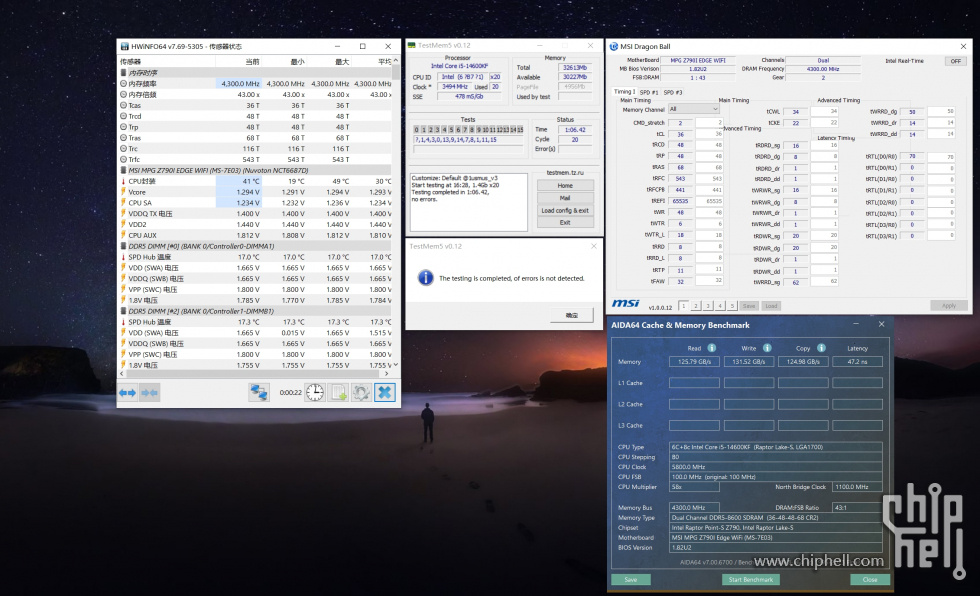Click HWiNFO collapse arrows icon
This screenshot has width=980, height=596.
pos(149,392)
